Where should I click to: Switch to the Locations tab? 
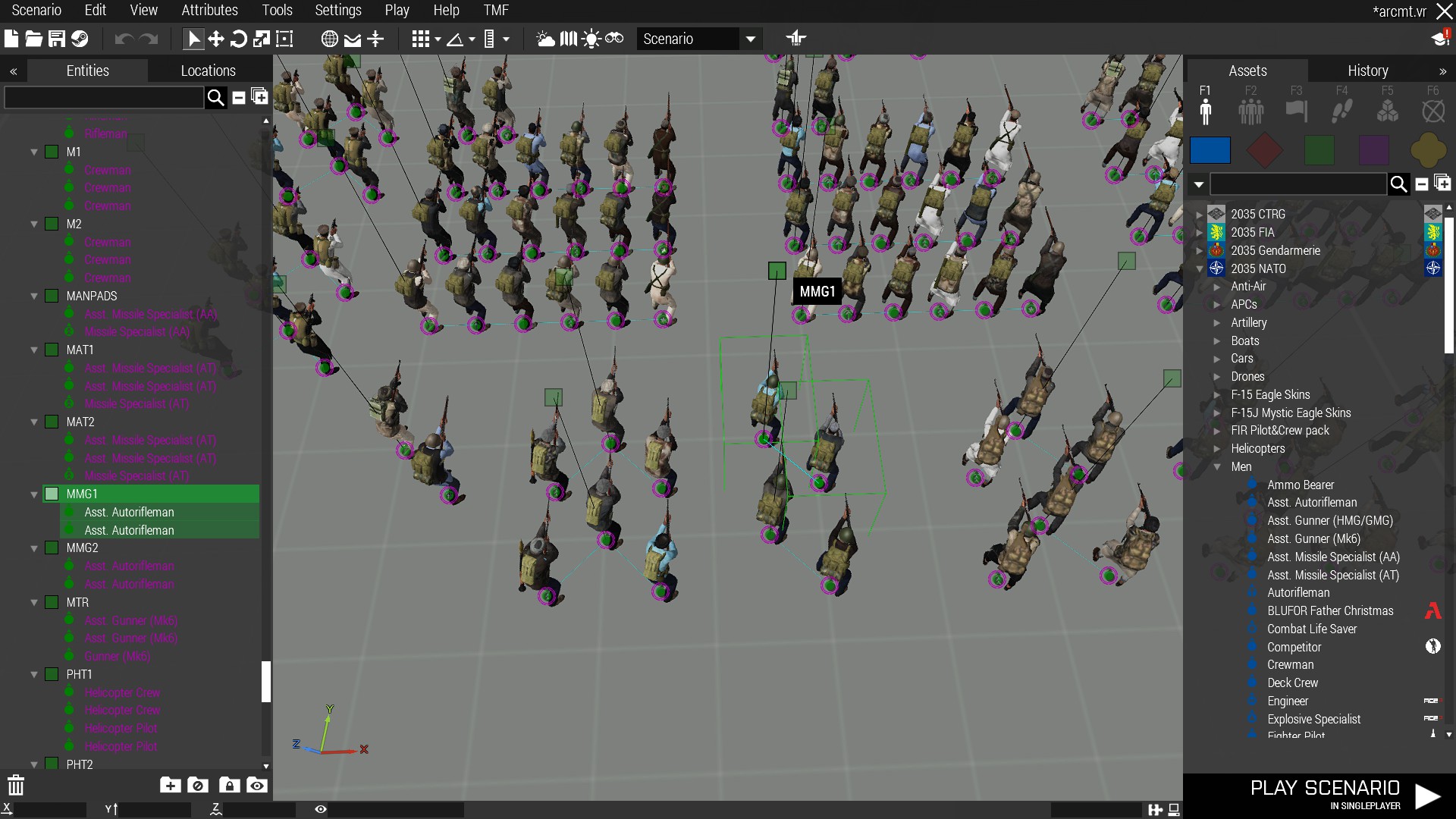(208, 71)
